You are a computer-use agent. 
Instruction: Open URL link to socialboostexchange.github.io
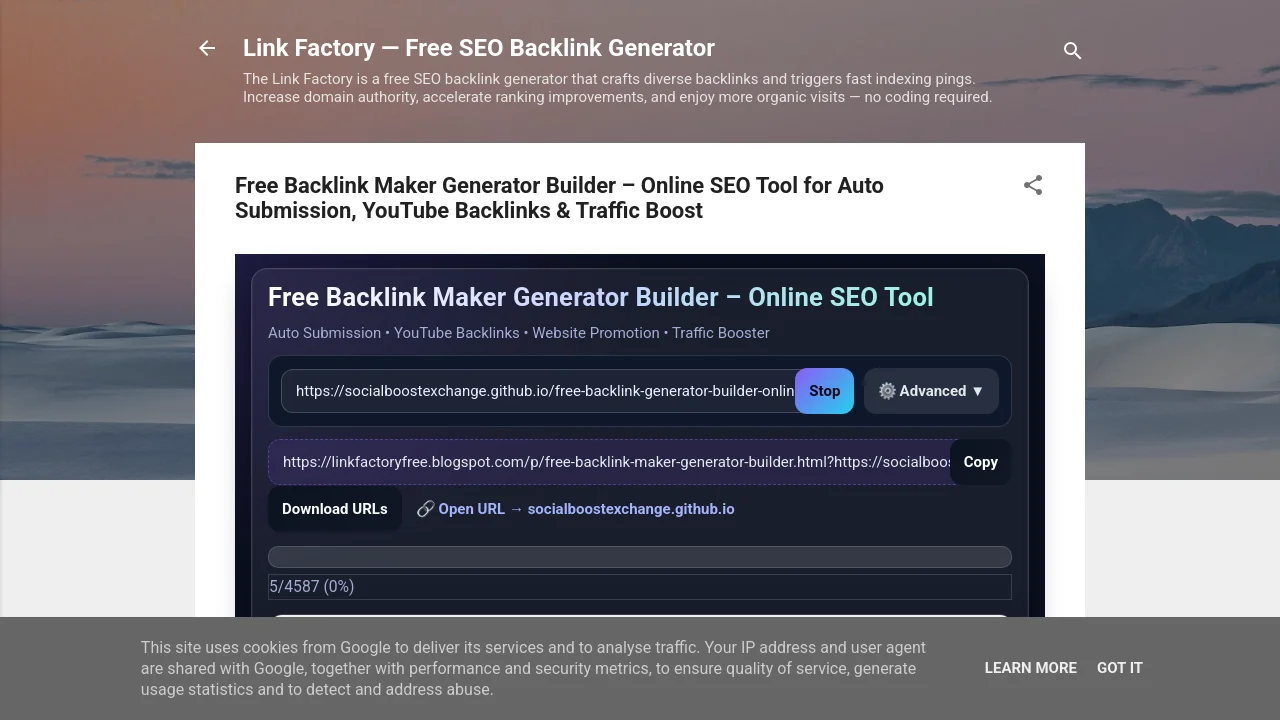(576, 509)
